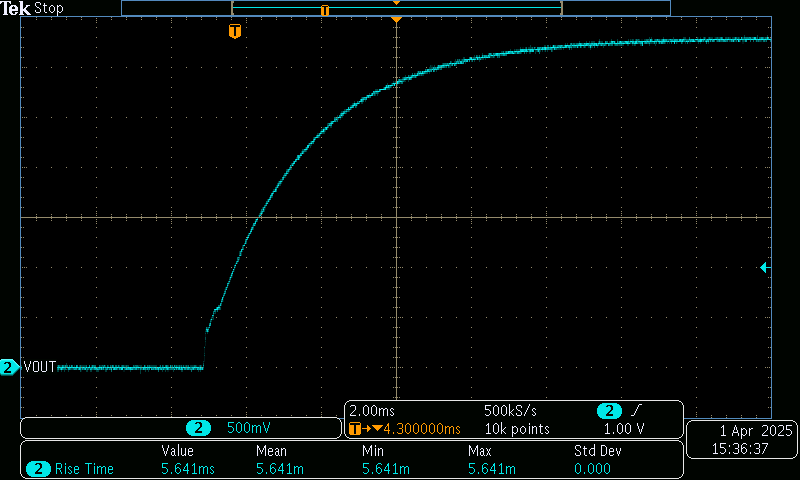Click the 500mV vertical scale readout
This screenshot has width=800, height=480.
coord(248,427)
